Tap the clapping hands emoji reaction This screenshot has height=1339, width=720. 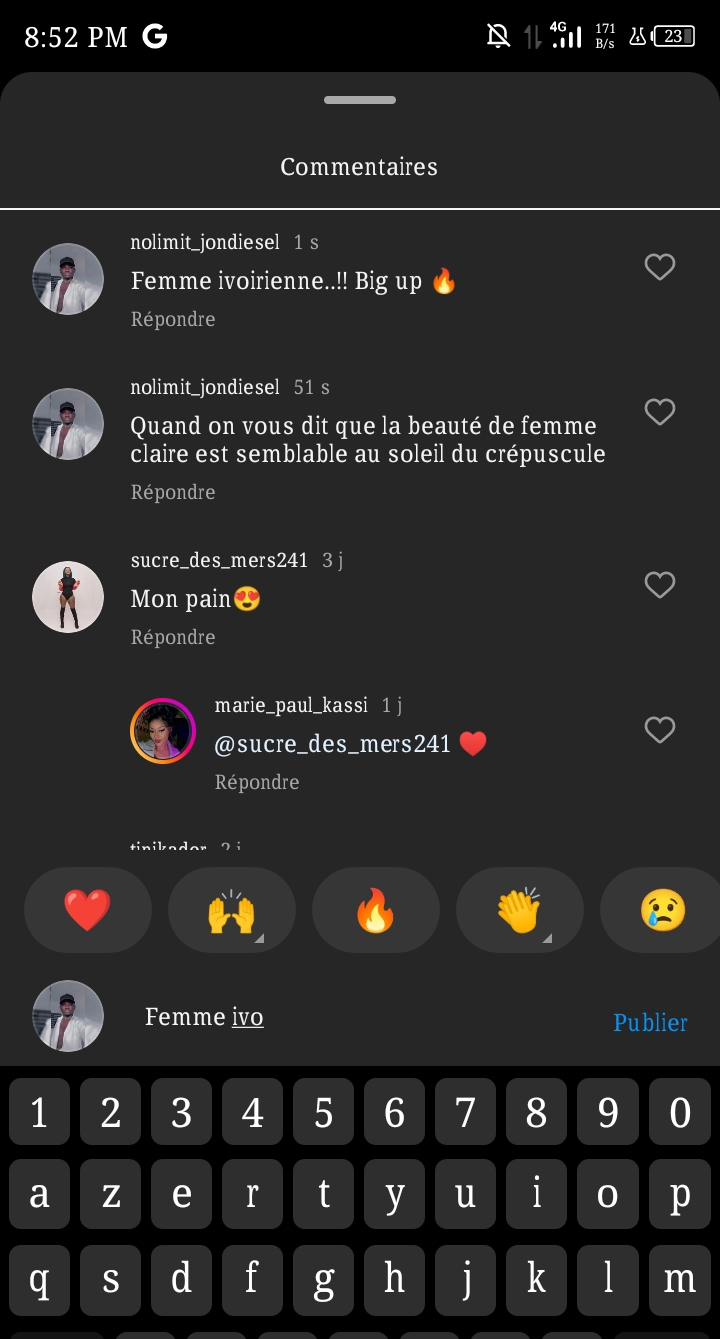[520, 910]
